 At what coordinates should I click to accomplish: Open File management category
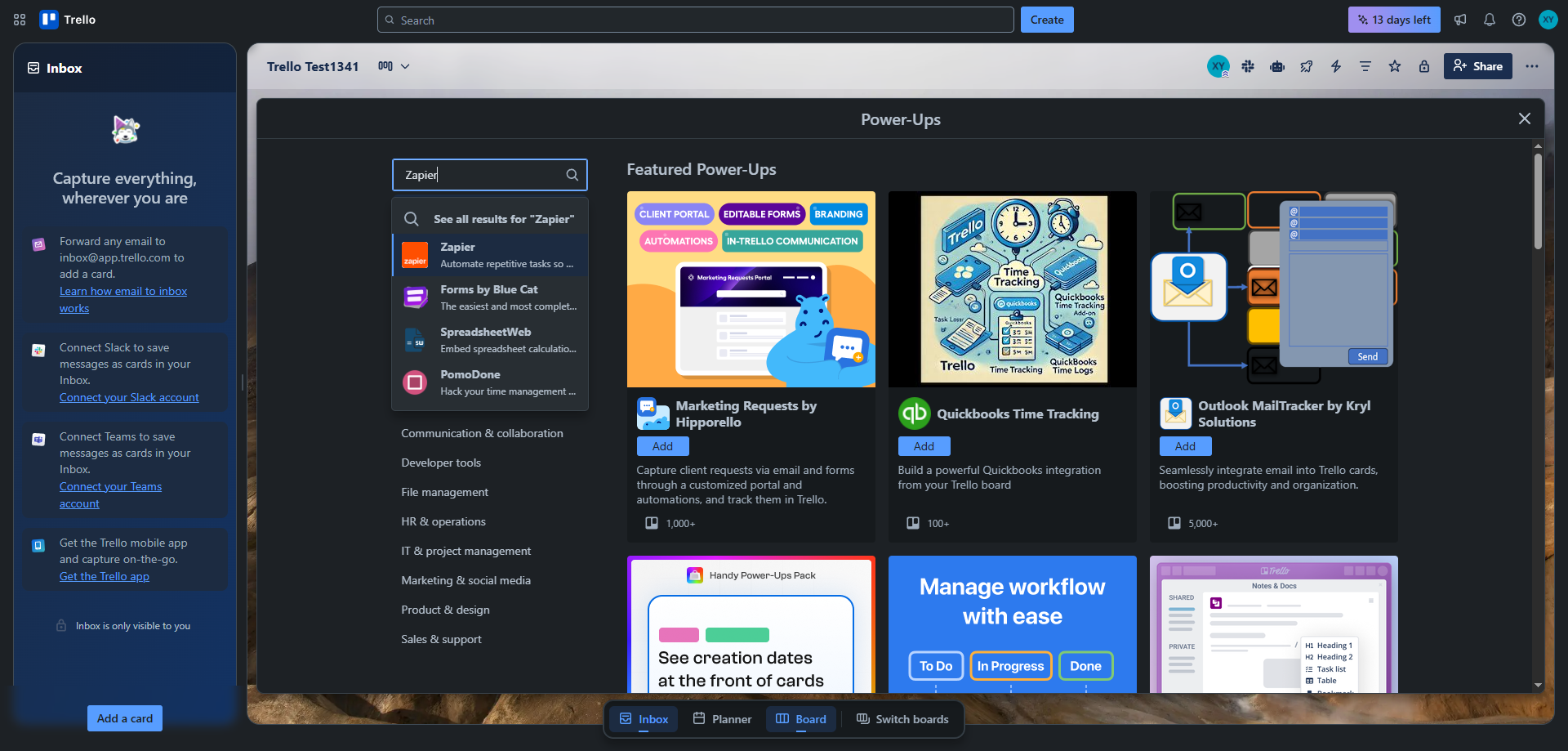[444, 492]
